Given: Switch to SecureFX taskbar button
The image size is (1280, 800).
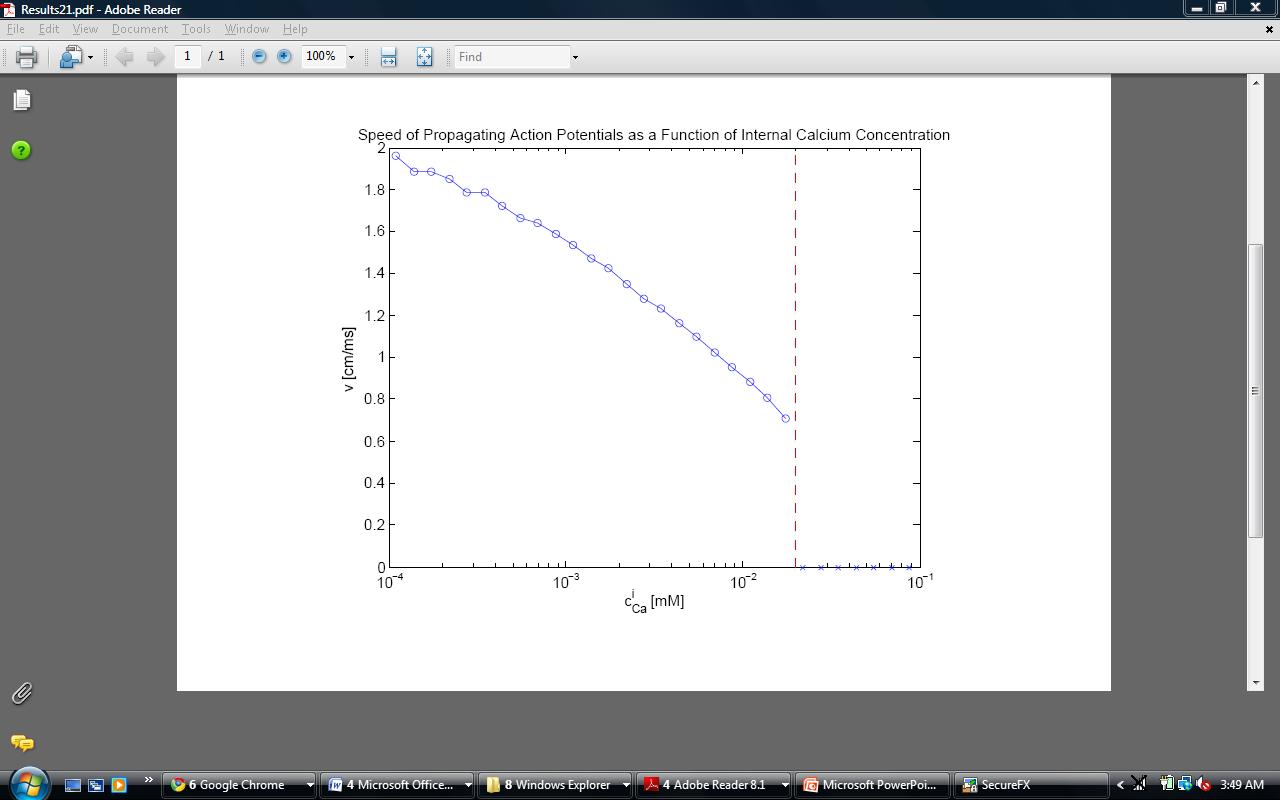Looking at the screenshot, I should [x=1029, y=785].
